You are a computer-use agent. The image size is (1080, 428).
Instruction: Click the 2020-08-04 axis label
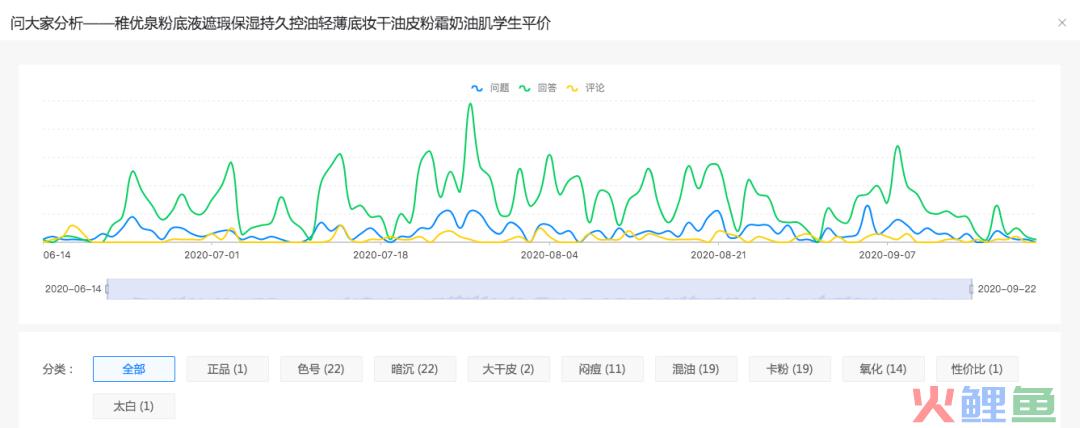tap(549, 254)
